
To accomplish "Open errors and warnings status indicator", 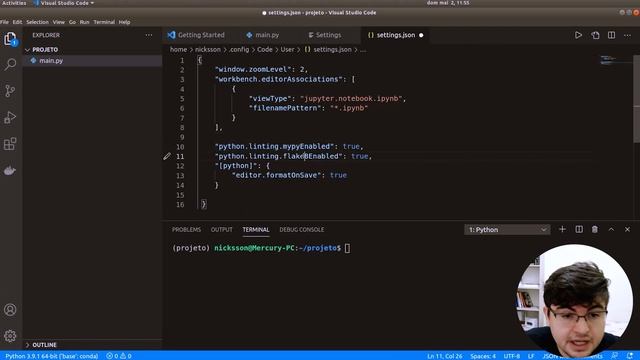I will click(119, 356).
